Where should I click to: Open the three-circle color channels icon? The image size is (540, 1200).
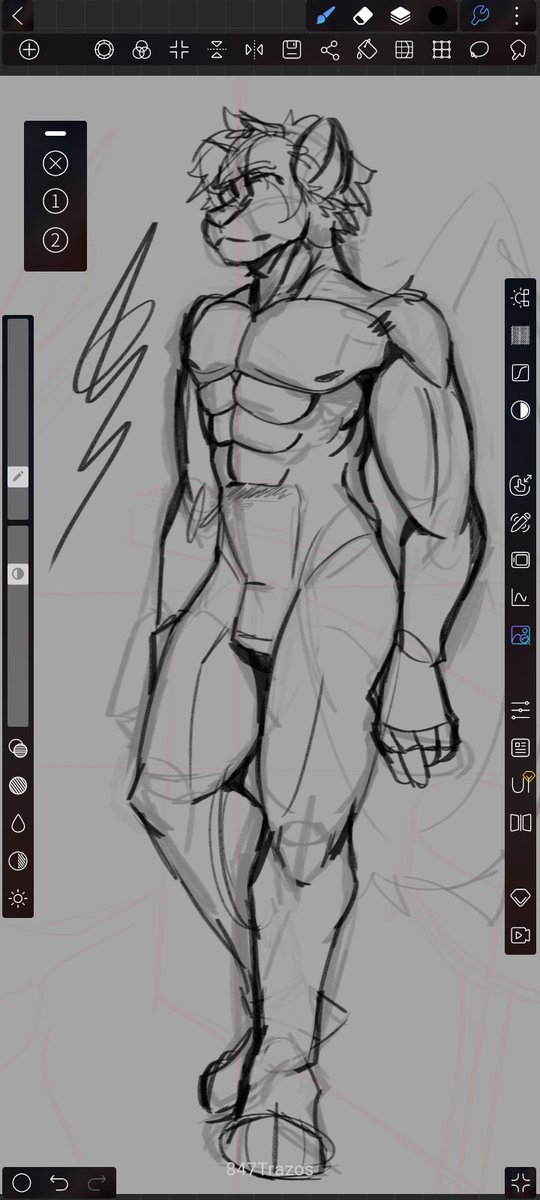click(142, 50)
